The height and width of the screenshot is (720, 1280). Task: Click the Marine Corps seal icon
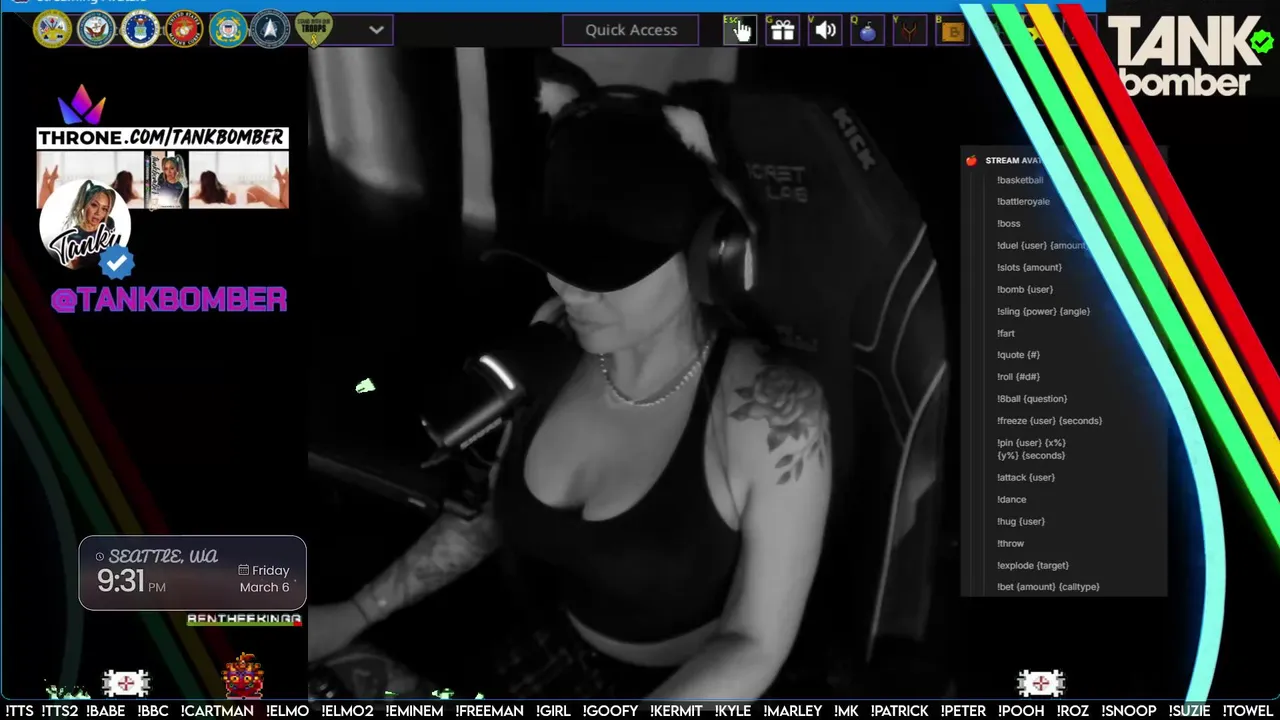pyautogui.click(x=184, y=29)
